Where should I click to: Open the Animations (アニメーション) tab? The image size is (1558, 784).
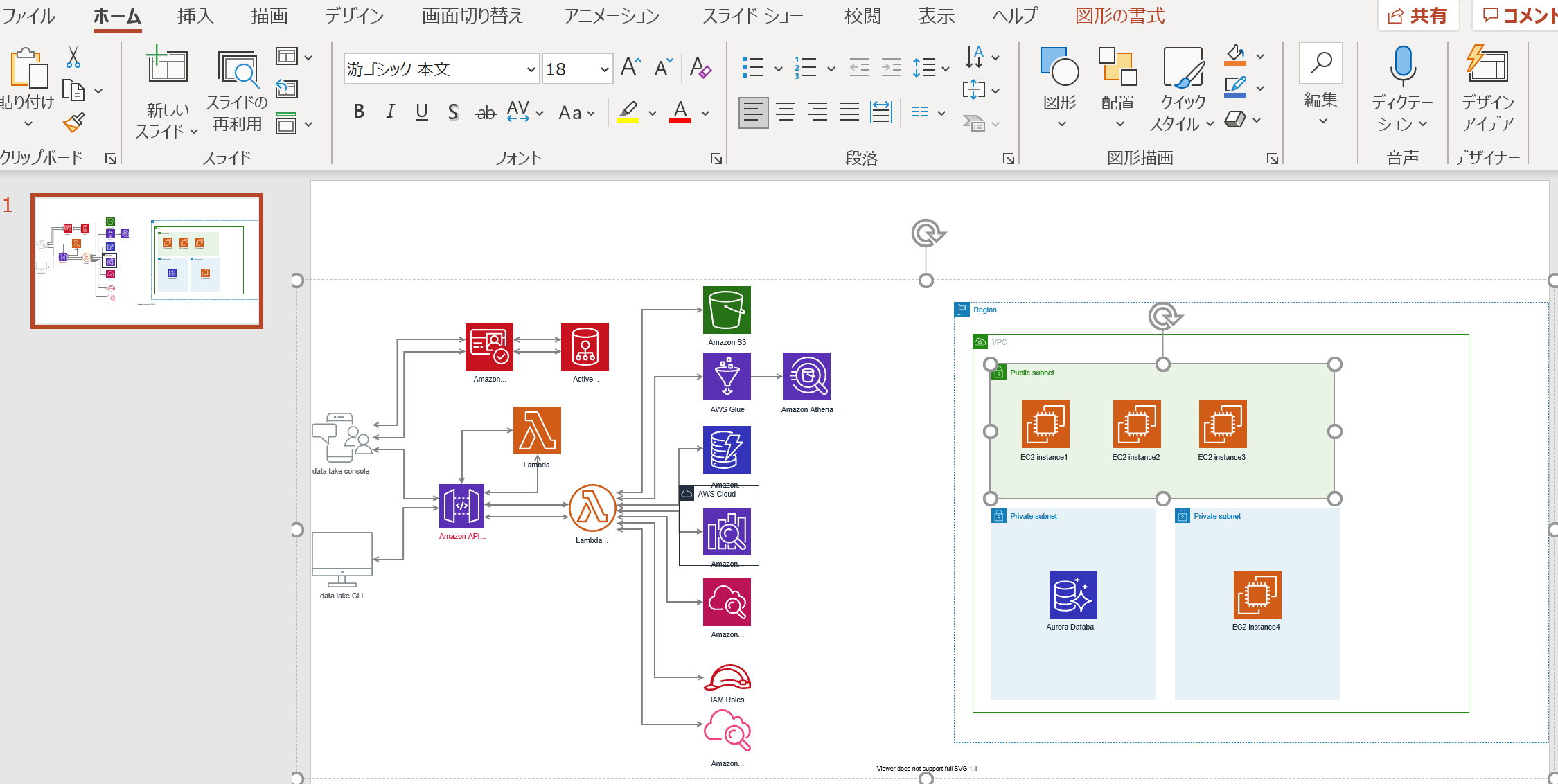coord(611,16)
